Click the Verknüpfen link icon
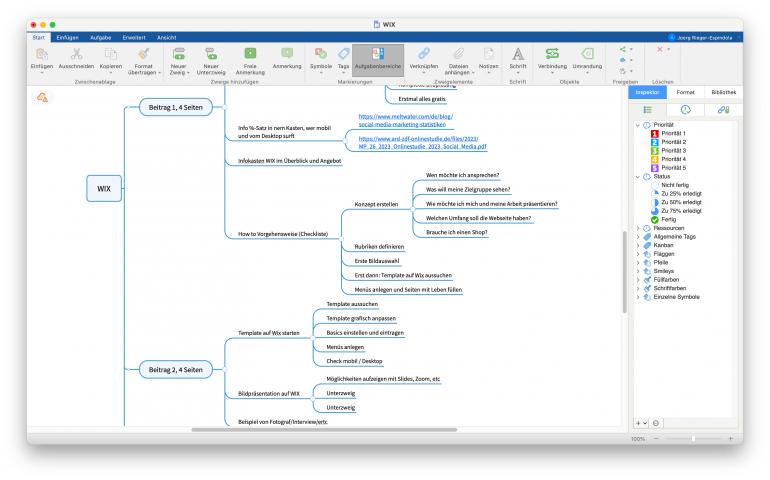 pos(424,53)
